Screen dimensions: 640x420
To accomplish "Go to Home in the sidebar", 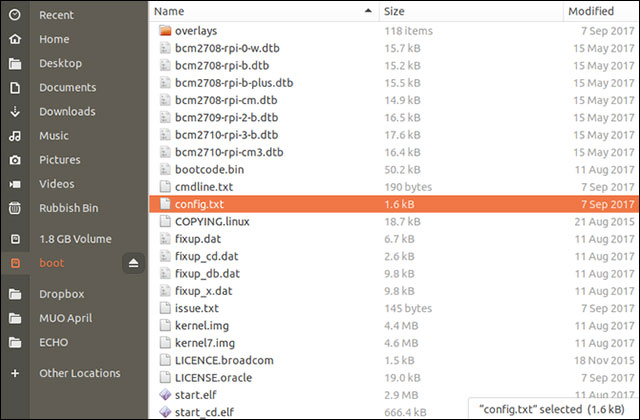I will [54, 39].
